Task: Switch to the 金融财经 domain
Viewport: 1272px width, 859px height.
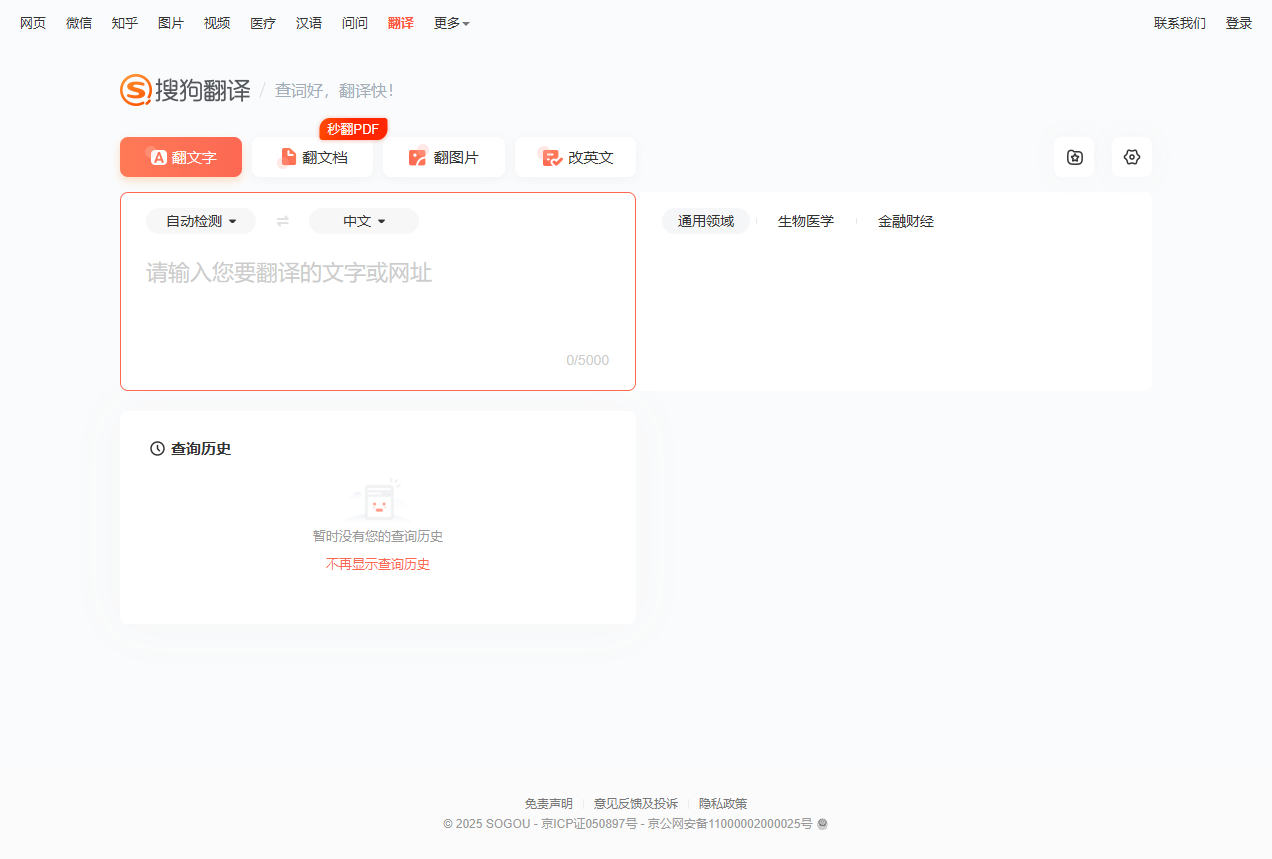Action: click(904, 221)
